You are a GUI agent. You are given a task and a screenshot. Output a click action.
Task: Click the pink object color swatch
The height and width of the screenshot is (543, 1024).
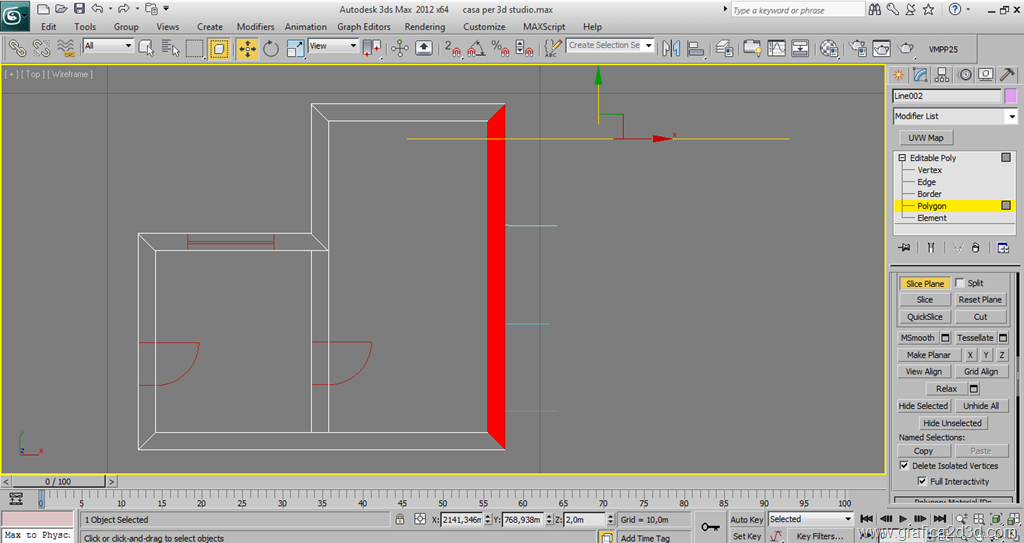[1011, 96]
